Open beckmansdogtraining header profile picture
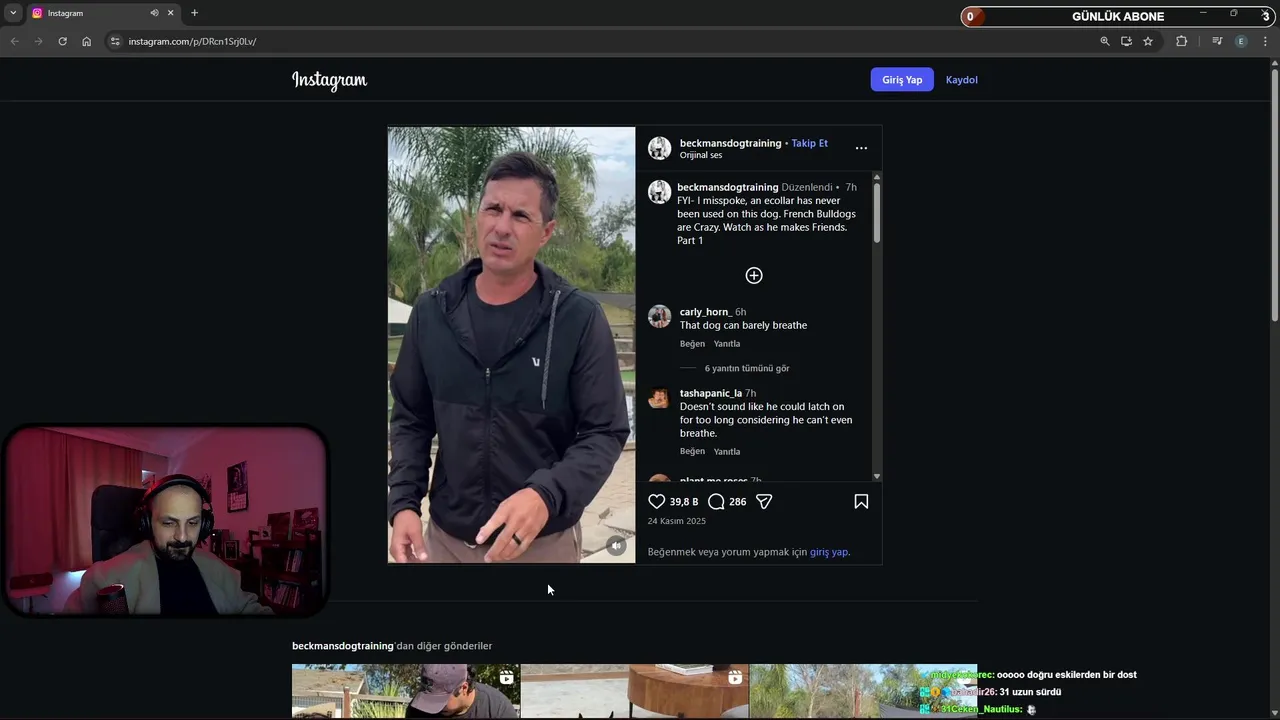Screen dimensions: 1280x720 tap(659, 148)
